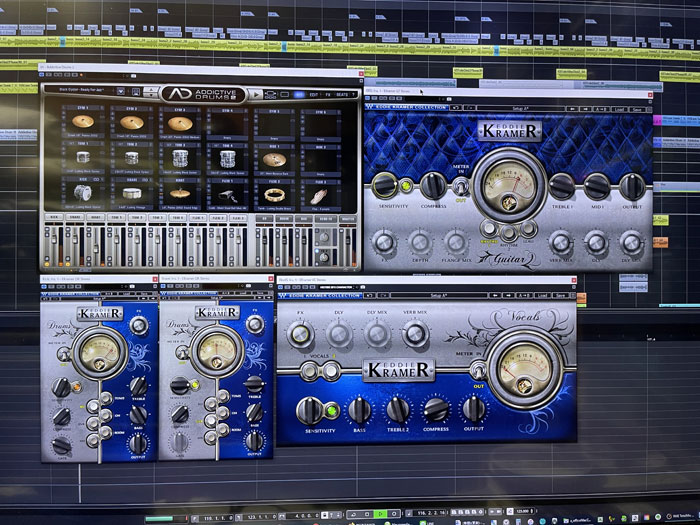Select Vocals 1 mode button
This screenshot has height=525, width=700.
(309, 371)
